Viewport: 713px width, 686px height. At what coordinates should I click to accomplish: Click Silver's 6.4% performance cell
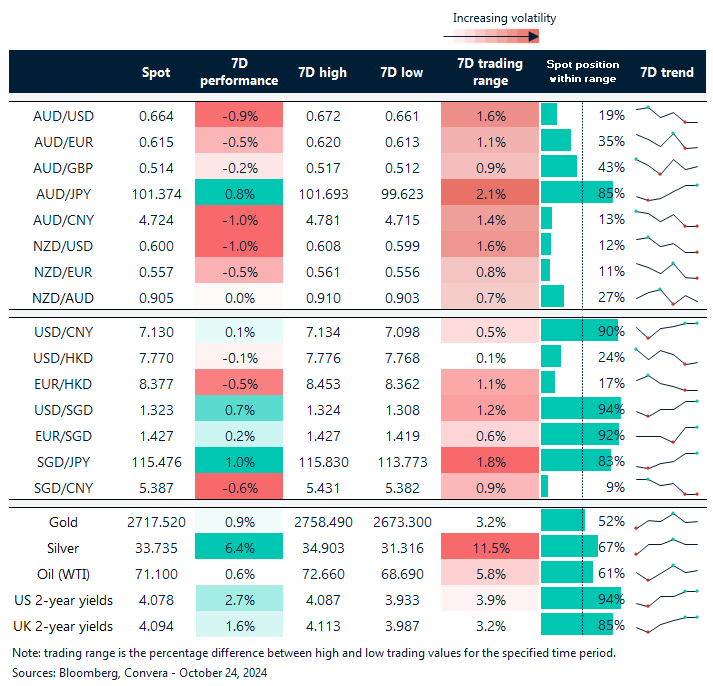click(239, 546)
